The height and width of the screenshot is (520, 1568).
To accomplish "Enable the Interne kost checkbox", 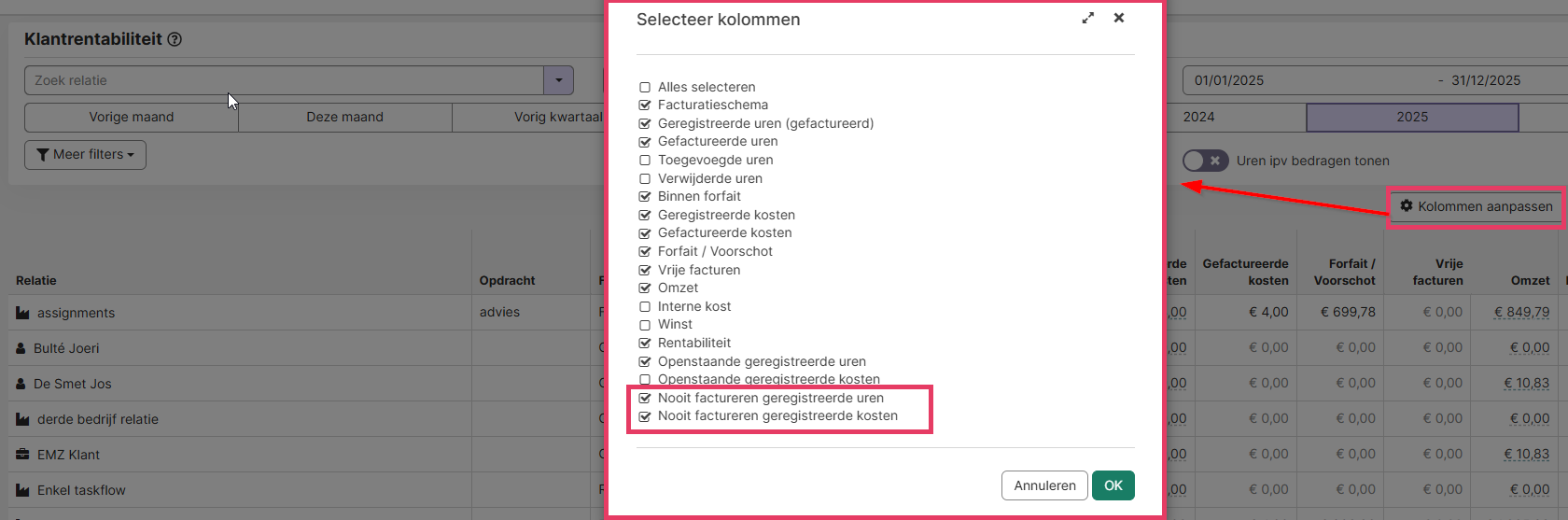I will tap(645, 306).
